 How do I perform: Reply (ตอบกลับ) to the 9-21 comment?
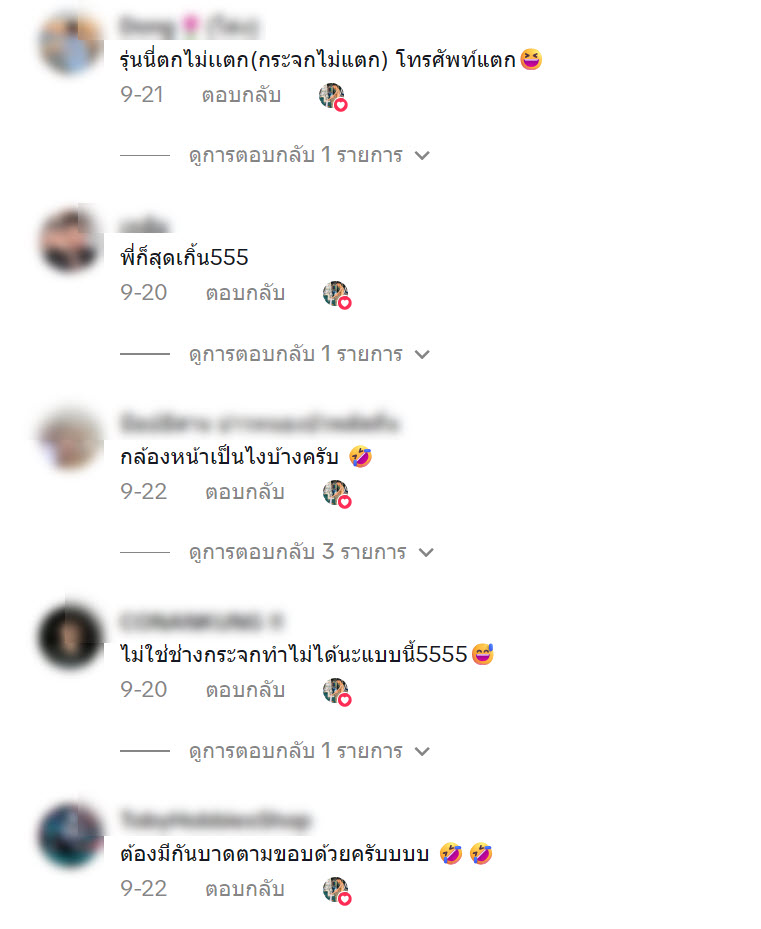241,95
